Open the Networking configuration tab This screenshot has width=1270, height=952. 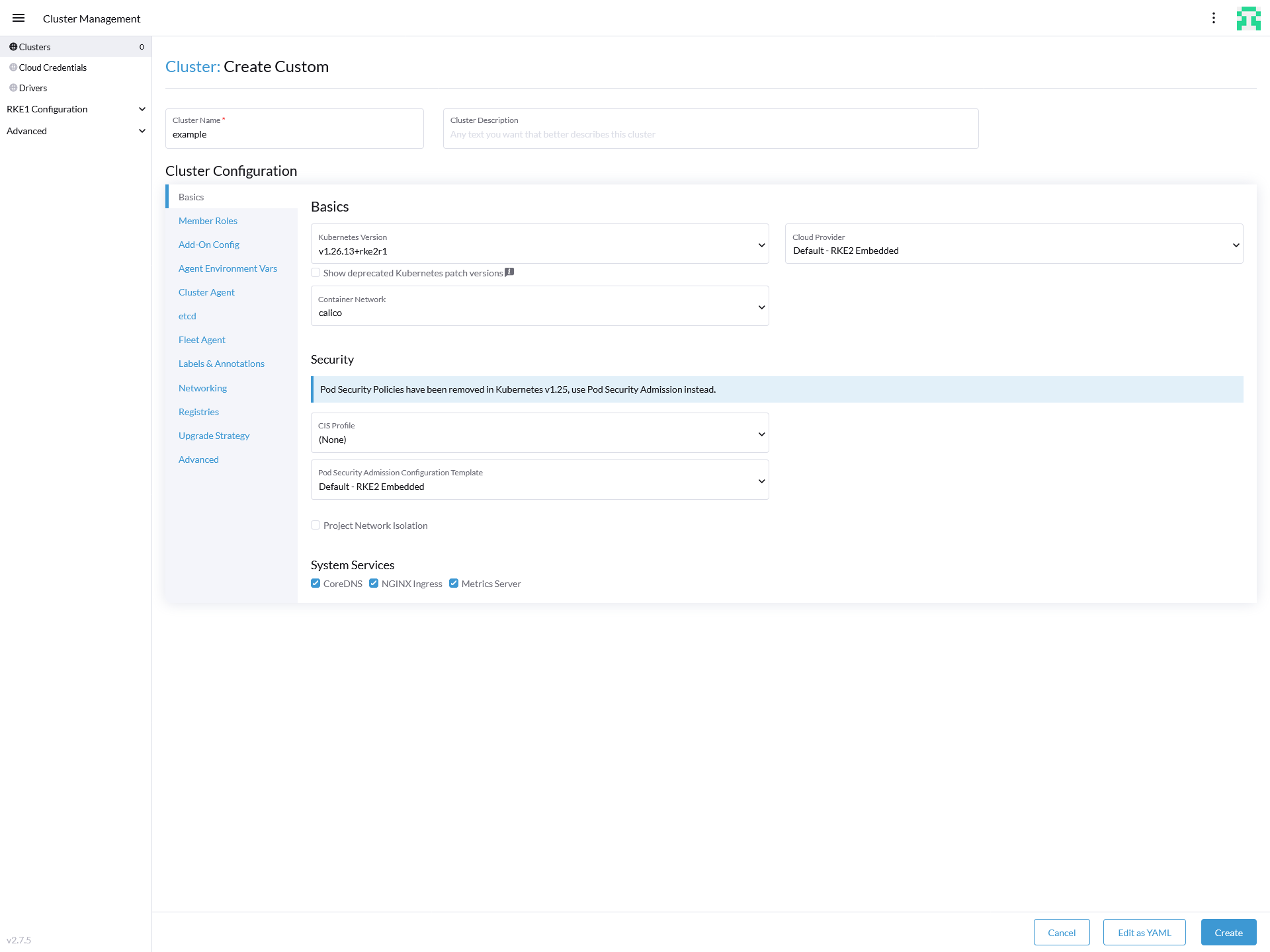[x=202, y=387]
